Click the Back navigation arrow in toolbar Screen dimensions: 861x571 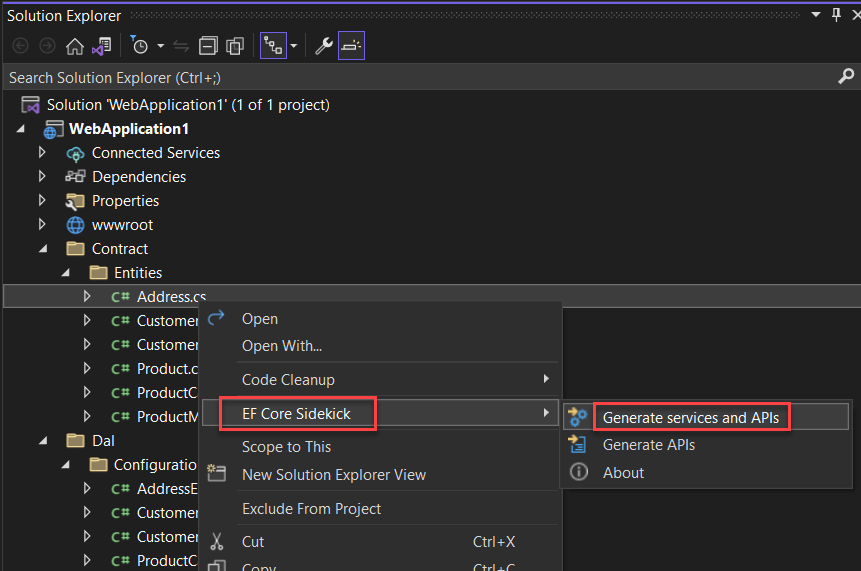[20, 46]
